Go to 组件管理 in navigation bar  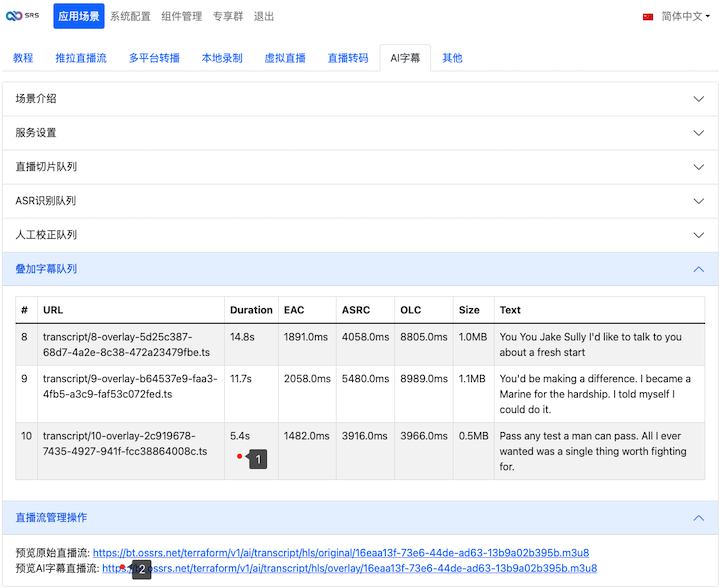click(x=181, y=17)
